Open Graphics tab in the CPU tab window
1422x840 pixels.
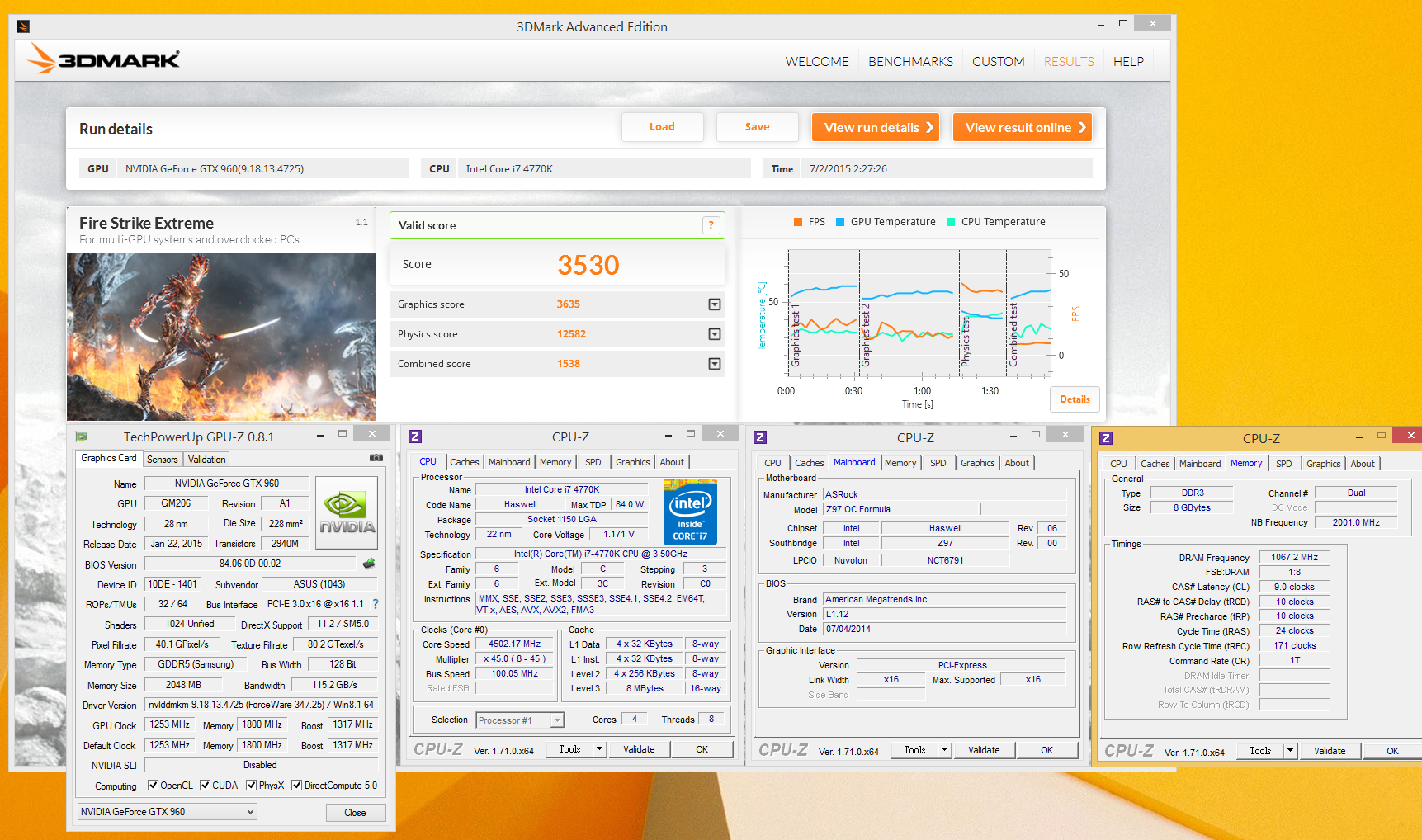click(x=633, y=462)
